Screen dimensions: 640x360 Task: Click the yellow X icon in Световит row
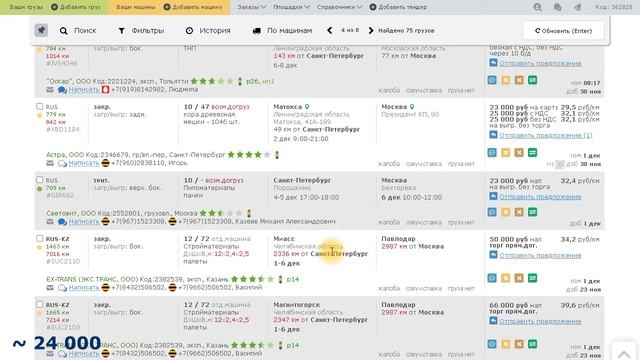click(505, 212)
